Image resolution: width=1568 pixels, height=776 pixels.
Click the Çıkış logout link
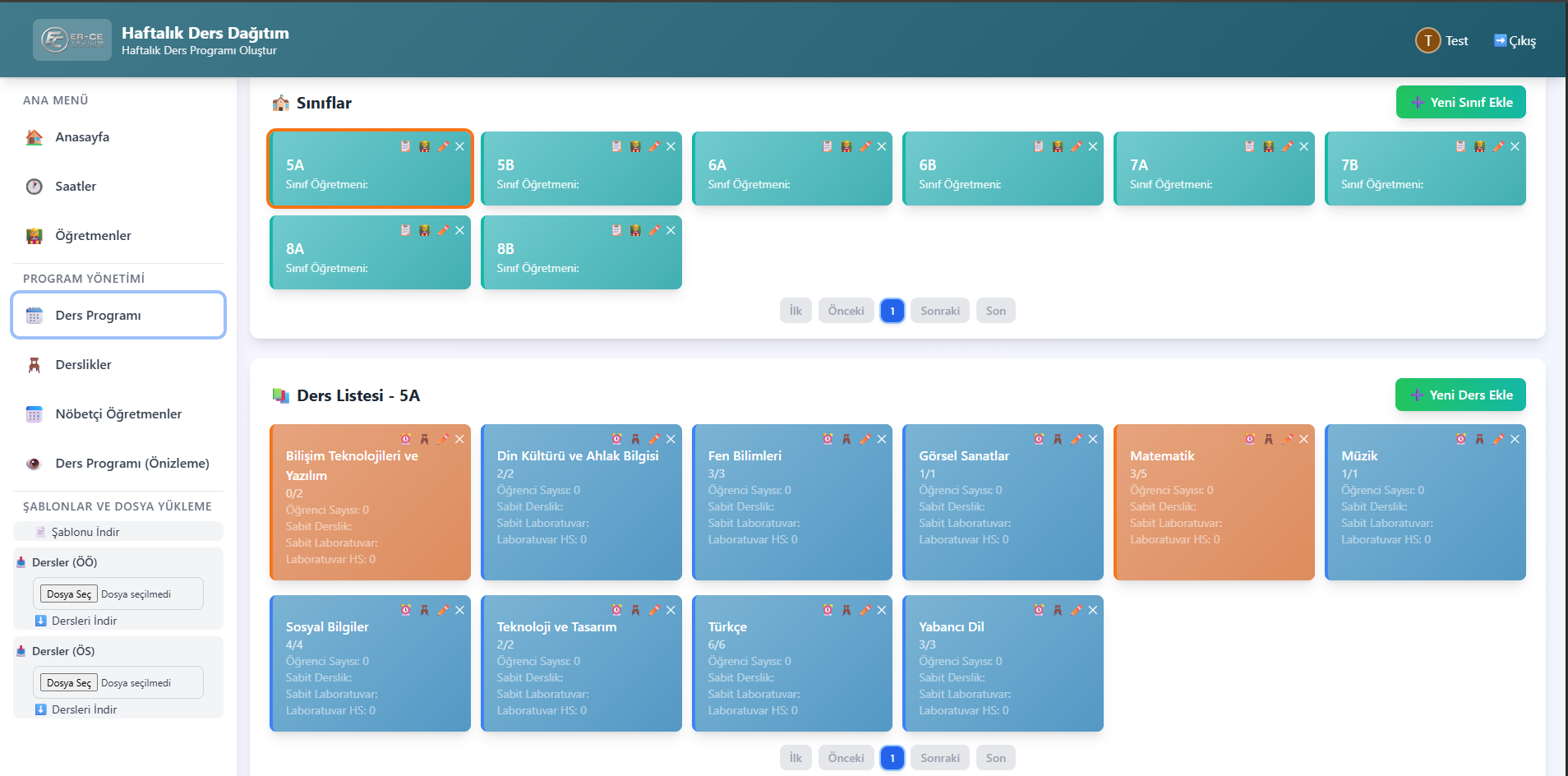click(1515, 41)
